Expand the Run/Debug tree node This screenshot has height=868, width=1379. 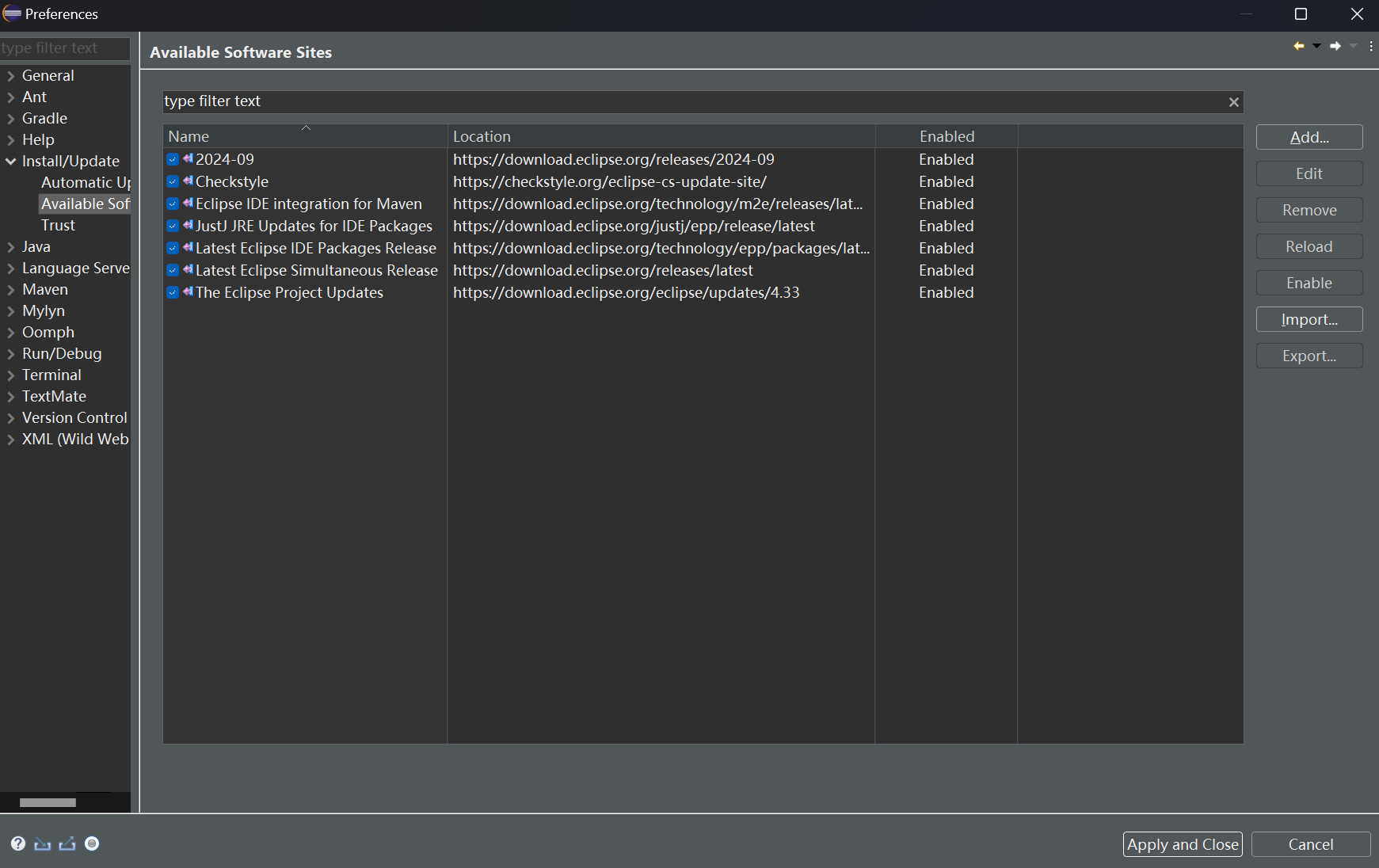point(11,354)
